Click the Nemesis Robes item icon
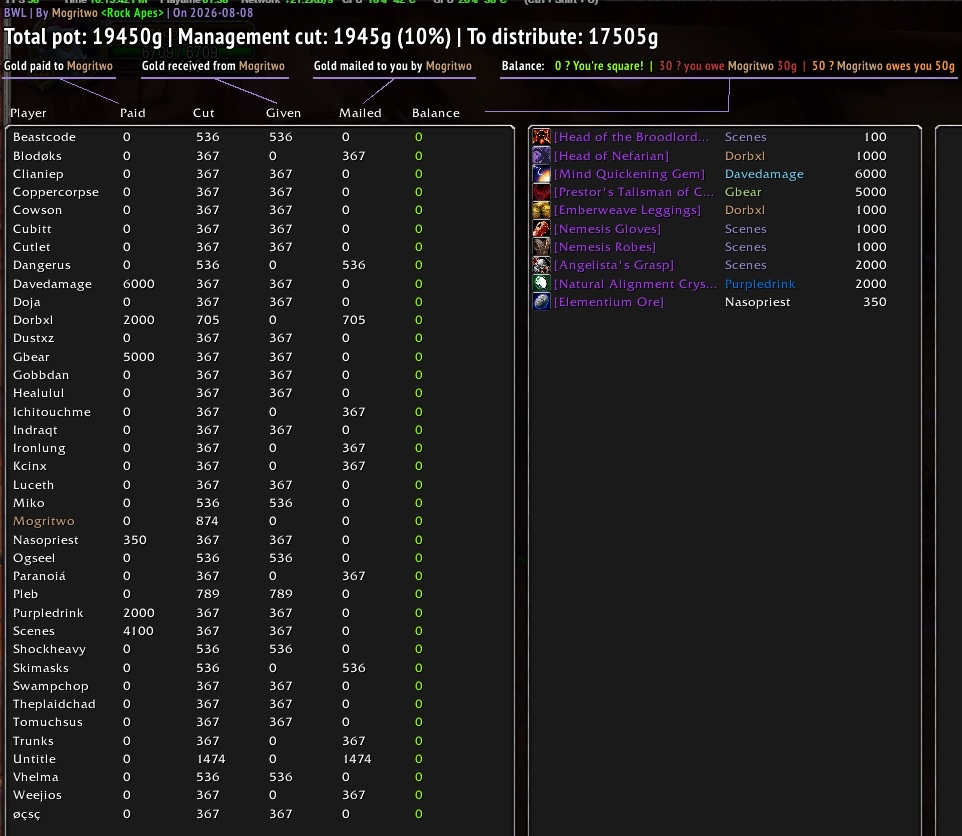Viewport: 962px width, 836px height. (541, 247)
